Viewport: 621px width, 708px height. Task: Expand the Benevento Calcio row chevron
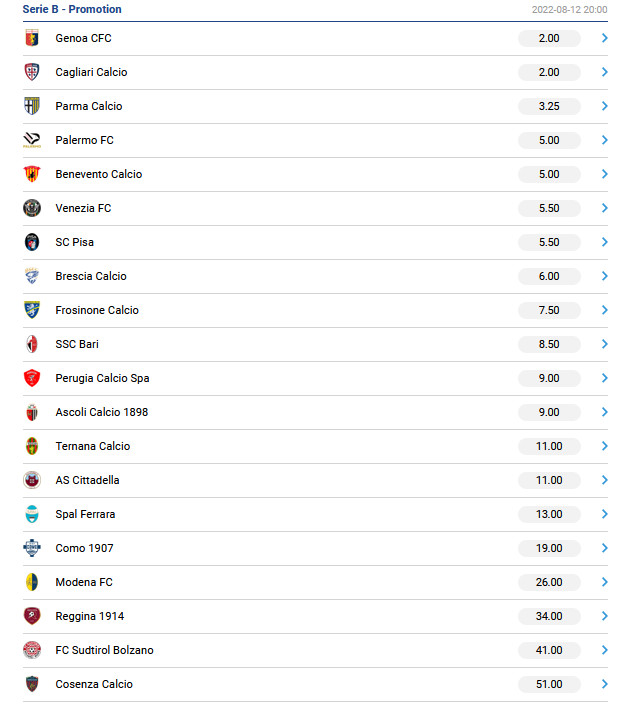pyautogui.click(x=605, y=174)
